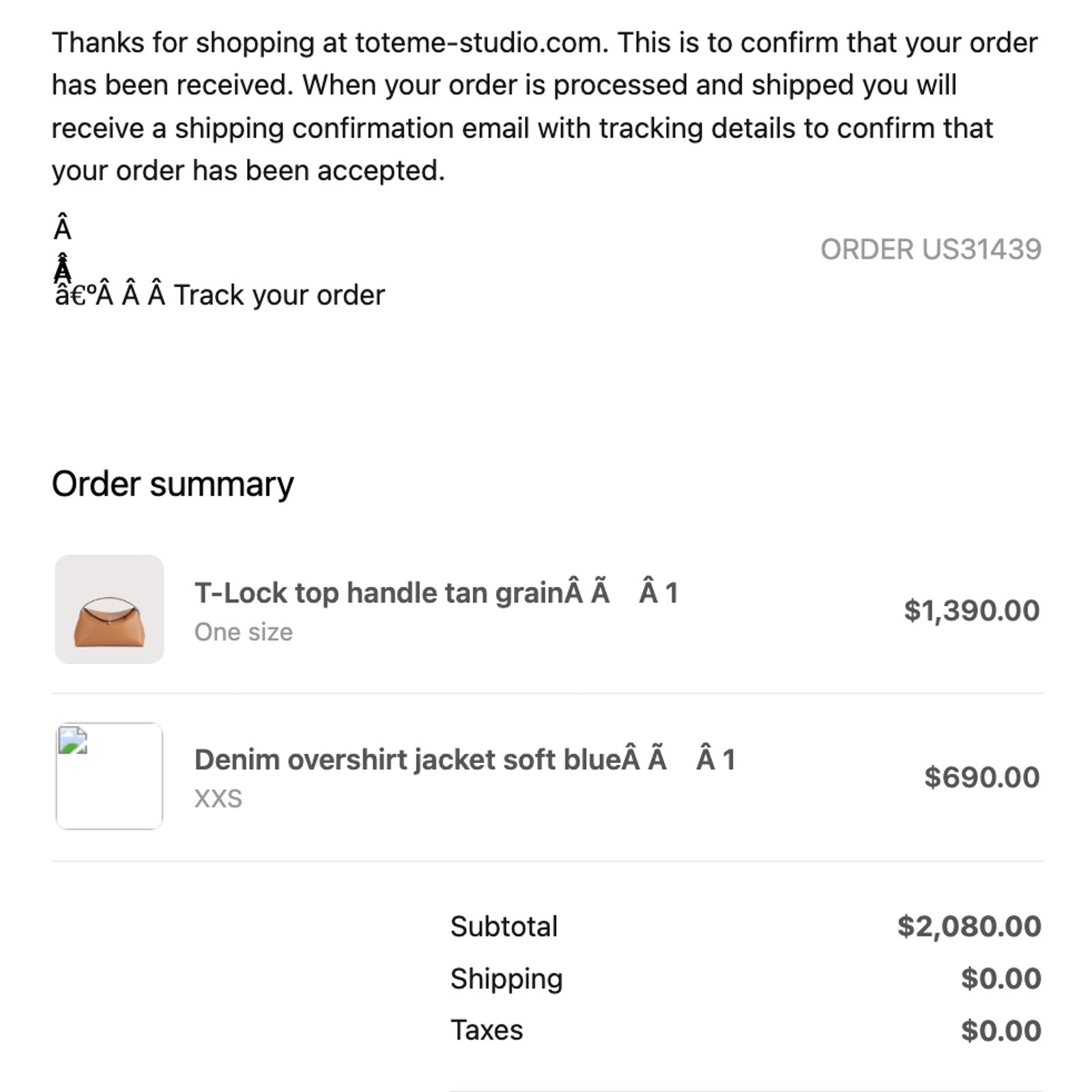The width and height of the screenshot is (1092, 1092).
Task: Open the tan T-Lock bag thumbnail
Action: (109, 609)
